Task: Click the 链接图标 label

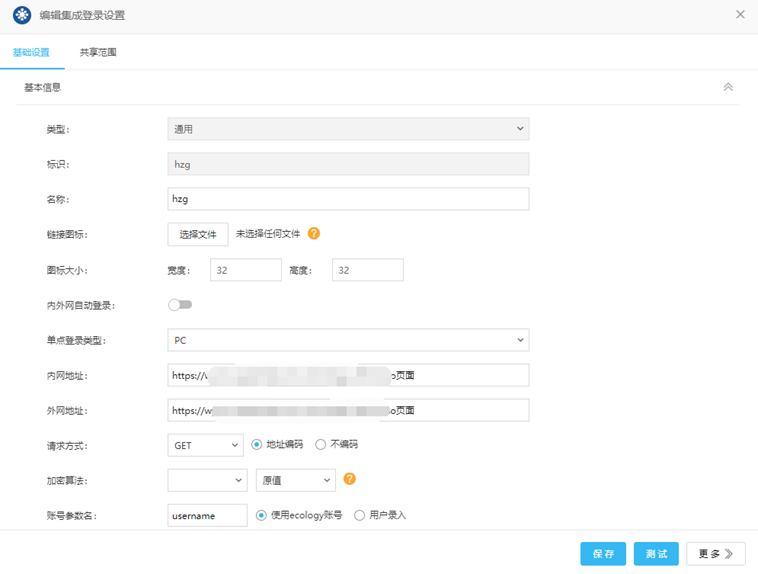Action: pos(67,235)
